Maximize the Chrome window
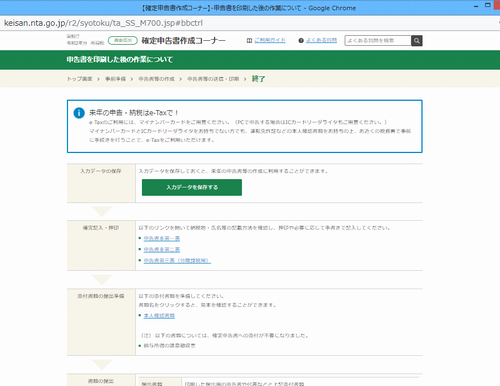 (x=488, y=5)
